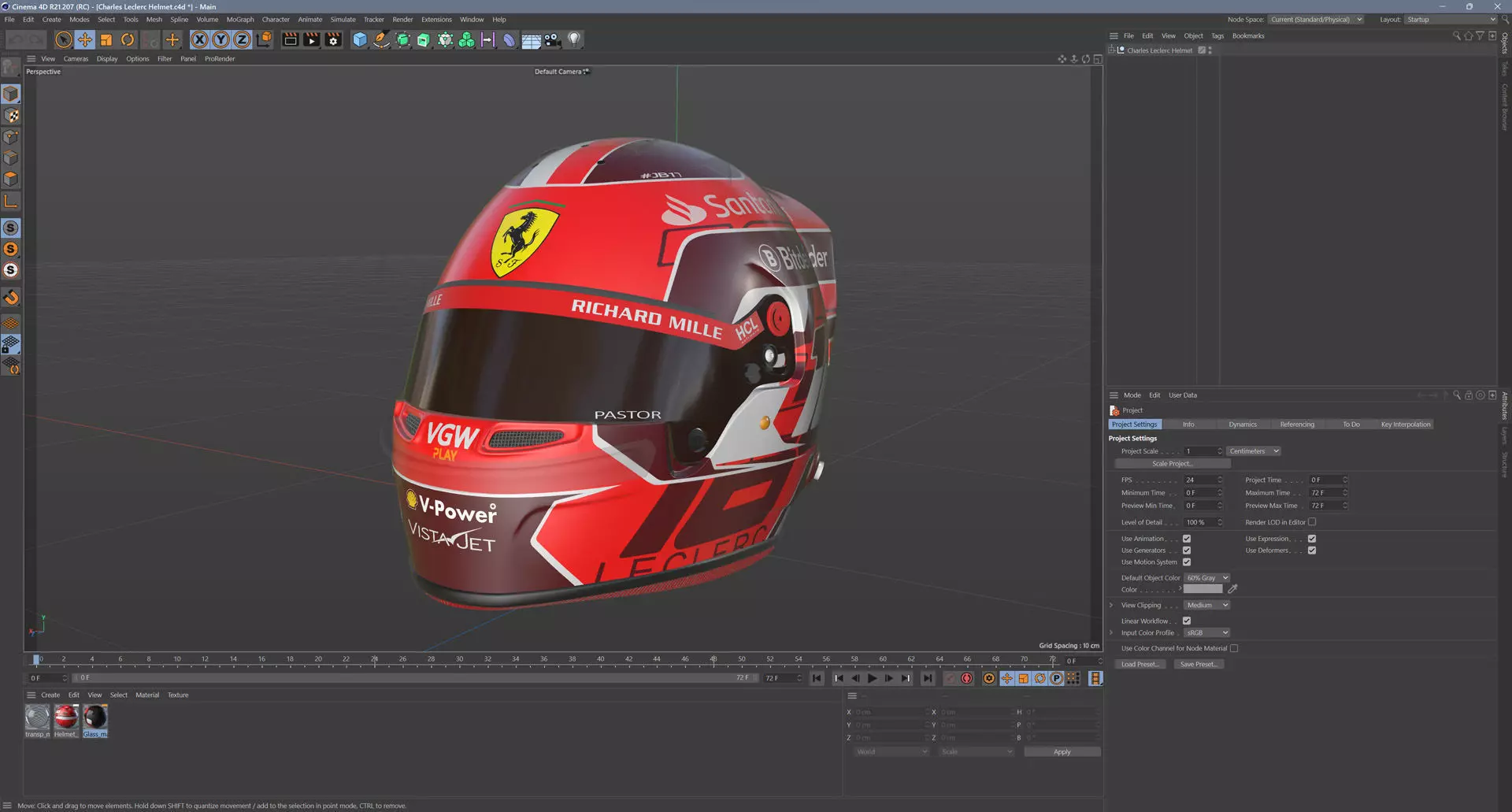Pick color with the eyedropper icon

coord(1232,589)
